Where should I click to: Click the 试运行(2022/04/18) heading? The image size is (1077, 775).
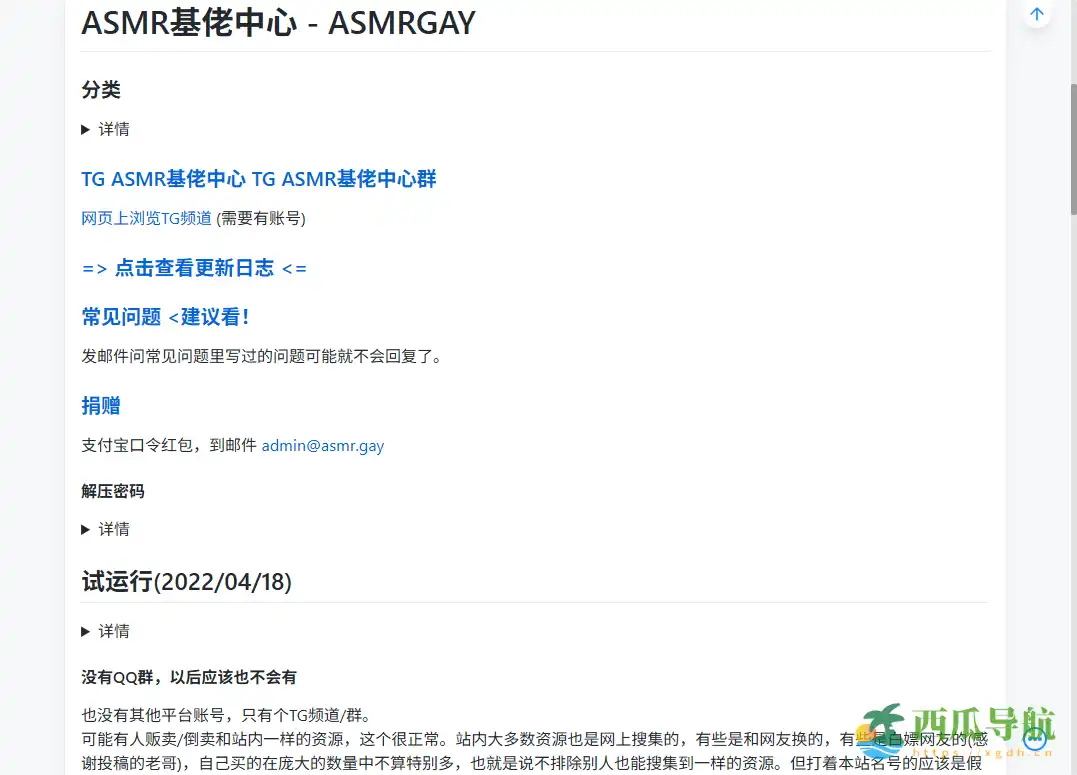tap(185, 582)
